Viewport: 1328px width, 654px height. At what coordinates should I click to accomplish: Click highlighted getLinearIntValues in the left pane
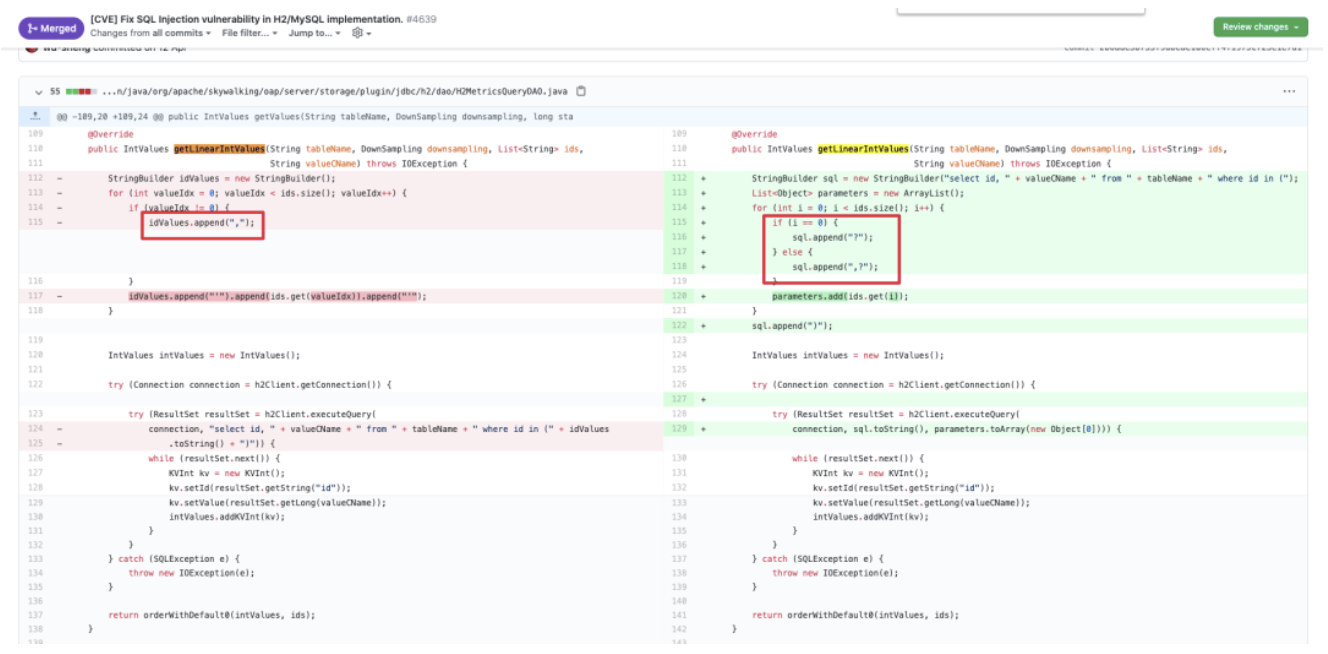coord(219,149)
